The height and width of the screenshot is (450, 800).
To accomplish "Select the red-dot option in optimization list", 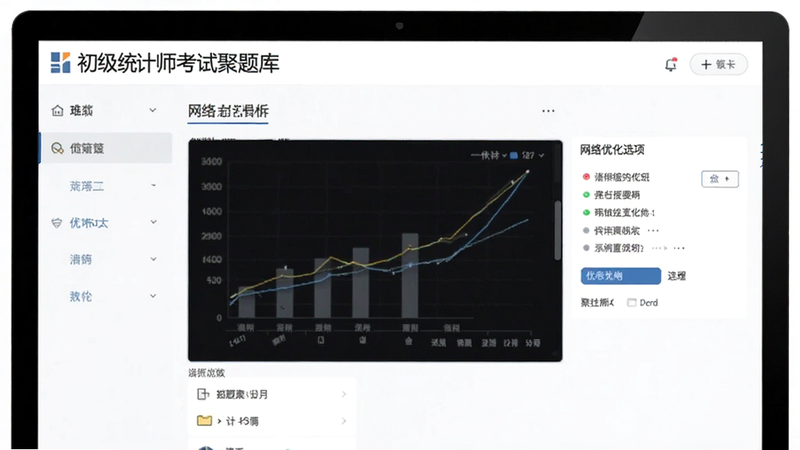I will pyautogui.click(x=616, y=177).
